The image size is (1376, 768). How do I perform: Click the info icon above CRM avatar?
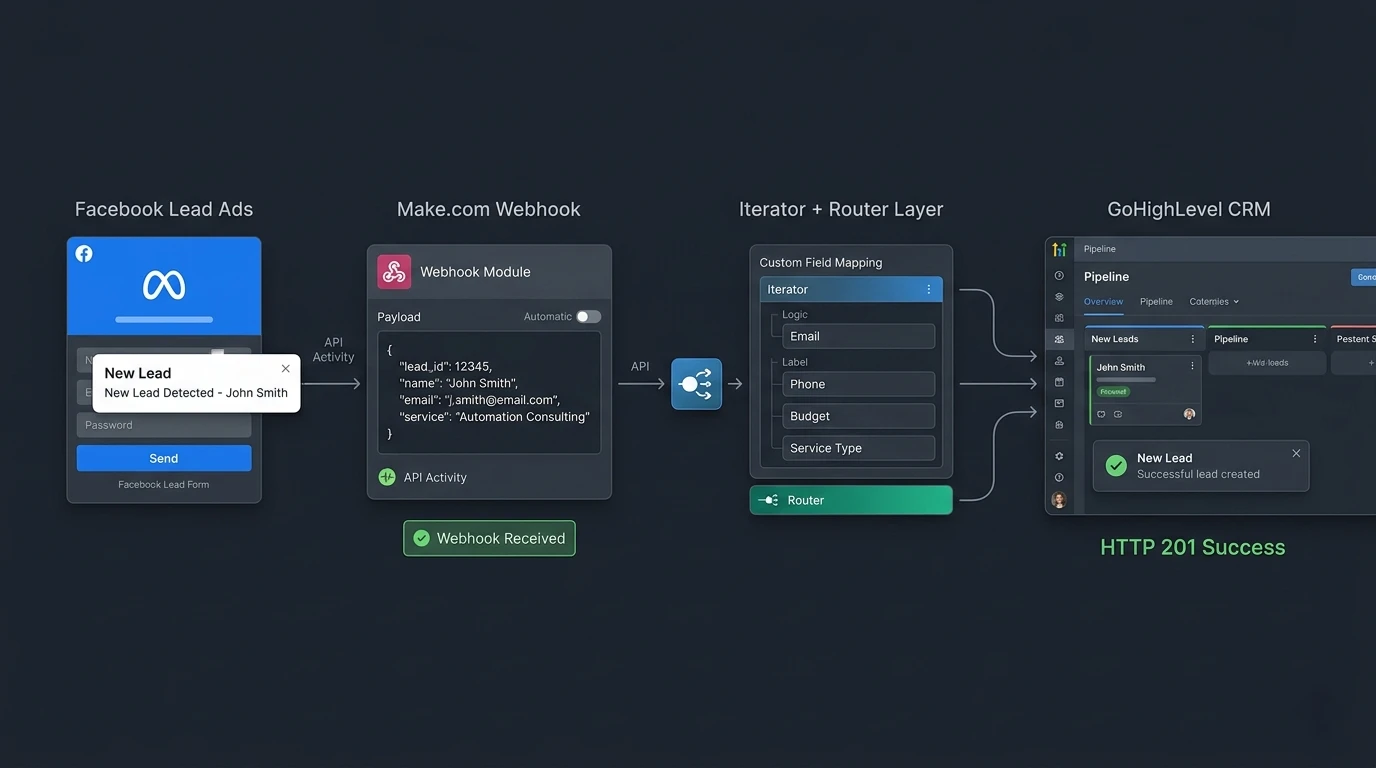(1059, 478)
